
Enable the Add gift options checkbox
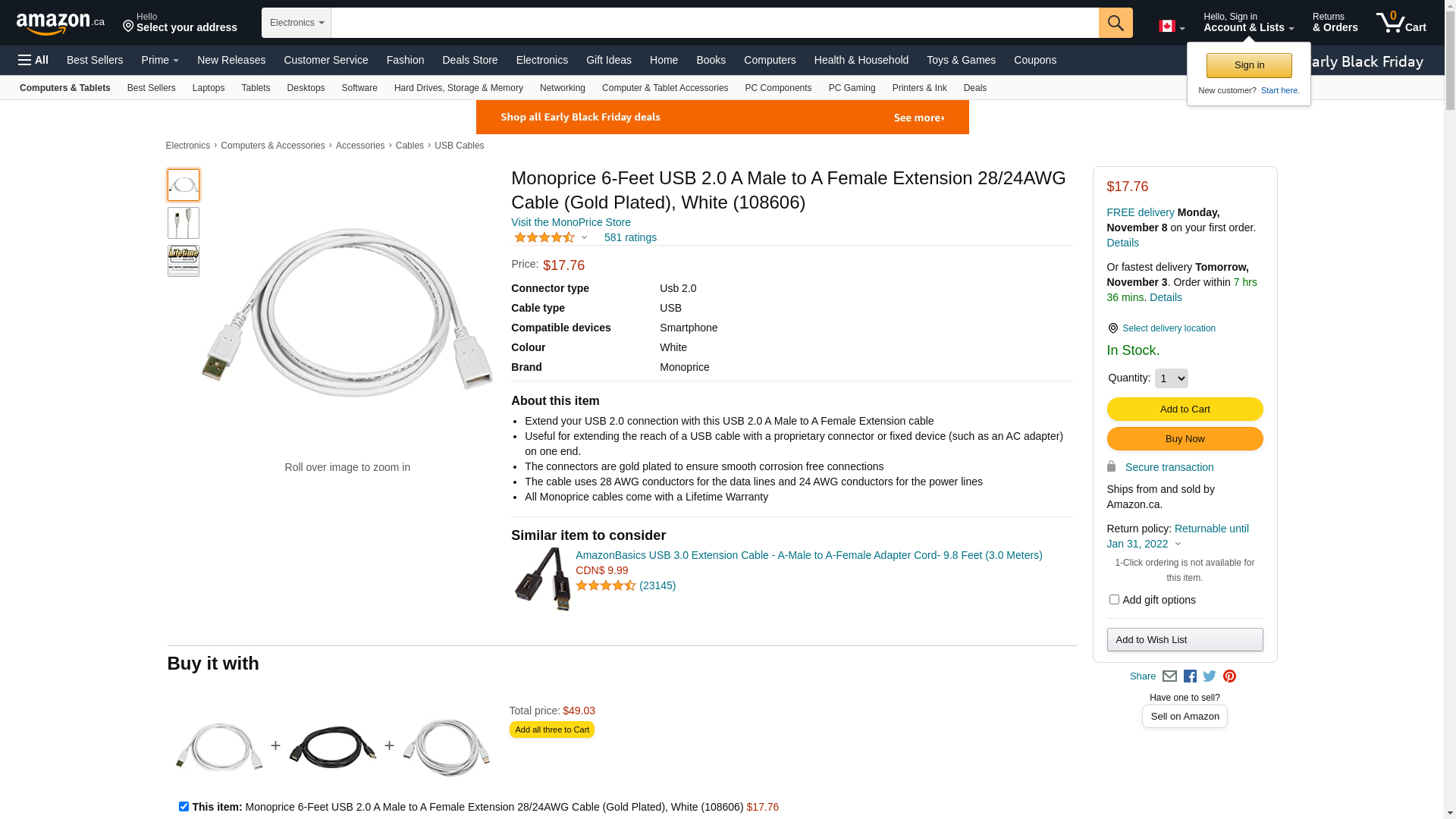(1114, 600)
